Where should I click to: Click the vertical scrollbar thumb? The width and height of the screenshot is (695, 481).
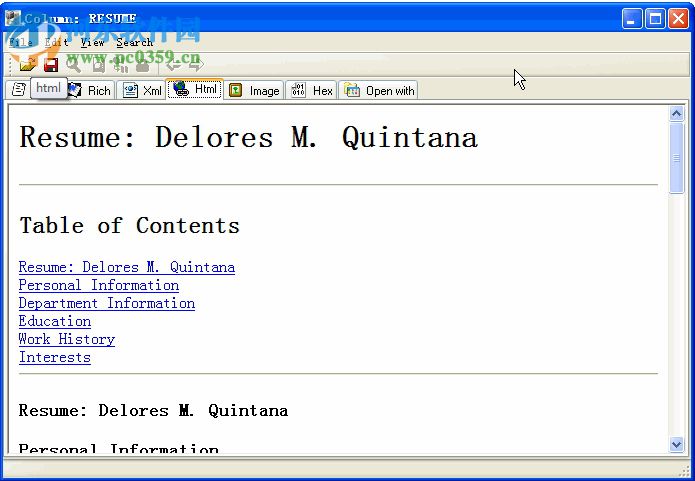click(x=676, y=158)
